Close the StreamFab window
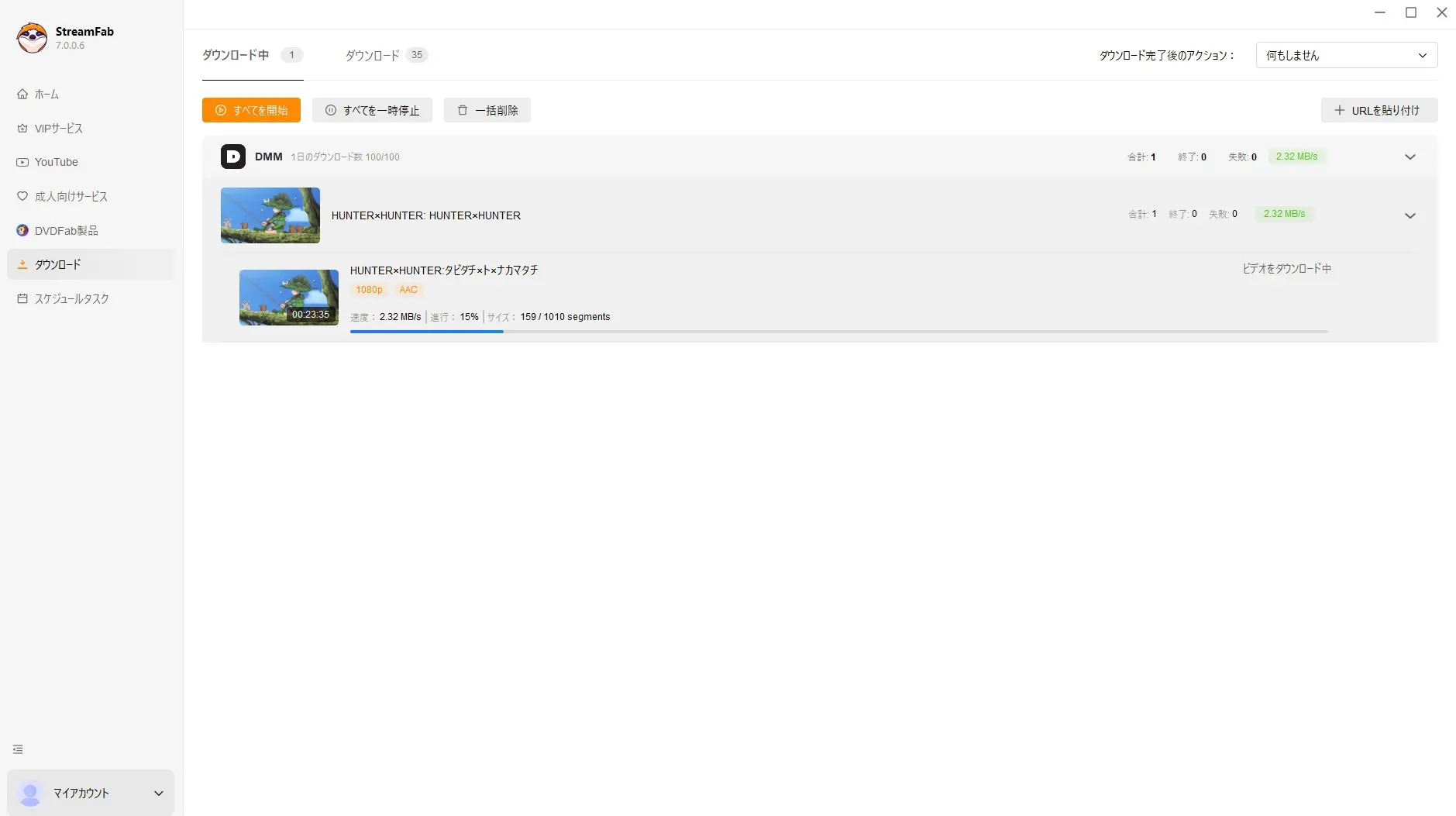The image size is (1456, 816). (x=1442, y=12)
